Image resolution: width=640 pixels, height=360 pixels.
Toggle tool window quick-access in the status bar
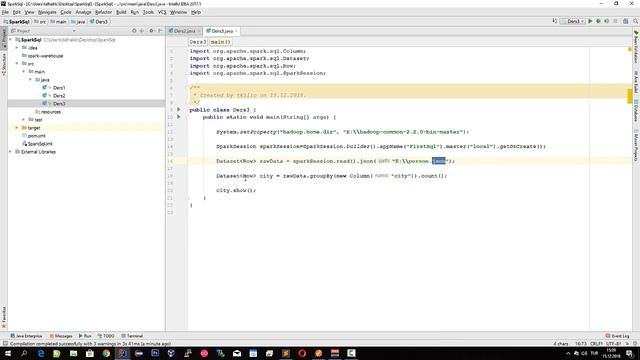(x=5, y=344)
